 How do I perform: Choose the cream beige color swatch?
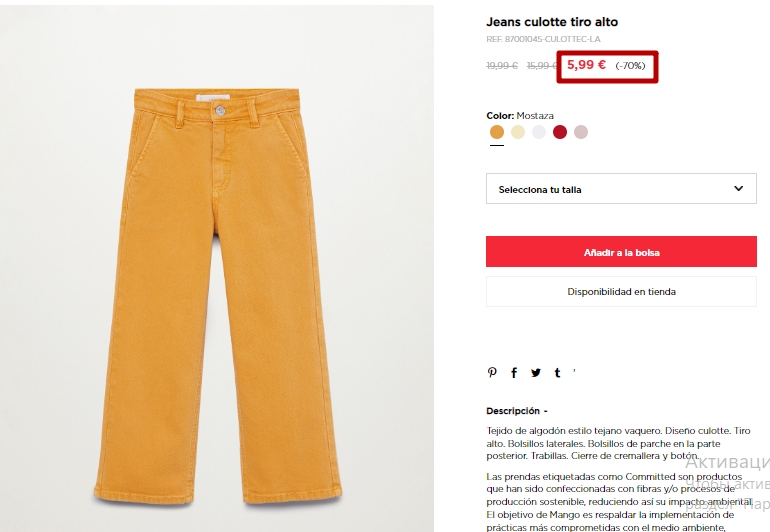(x=518, y=132)
